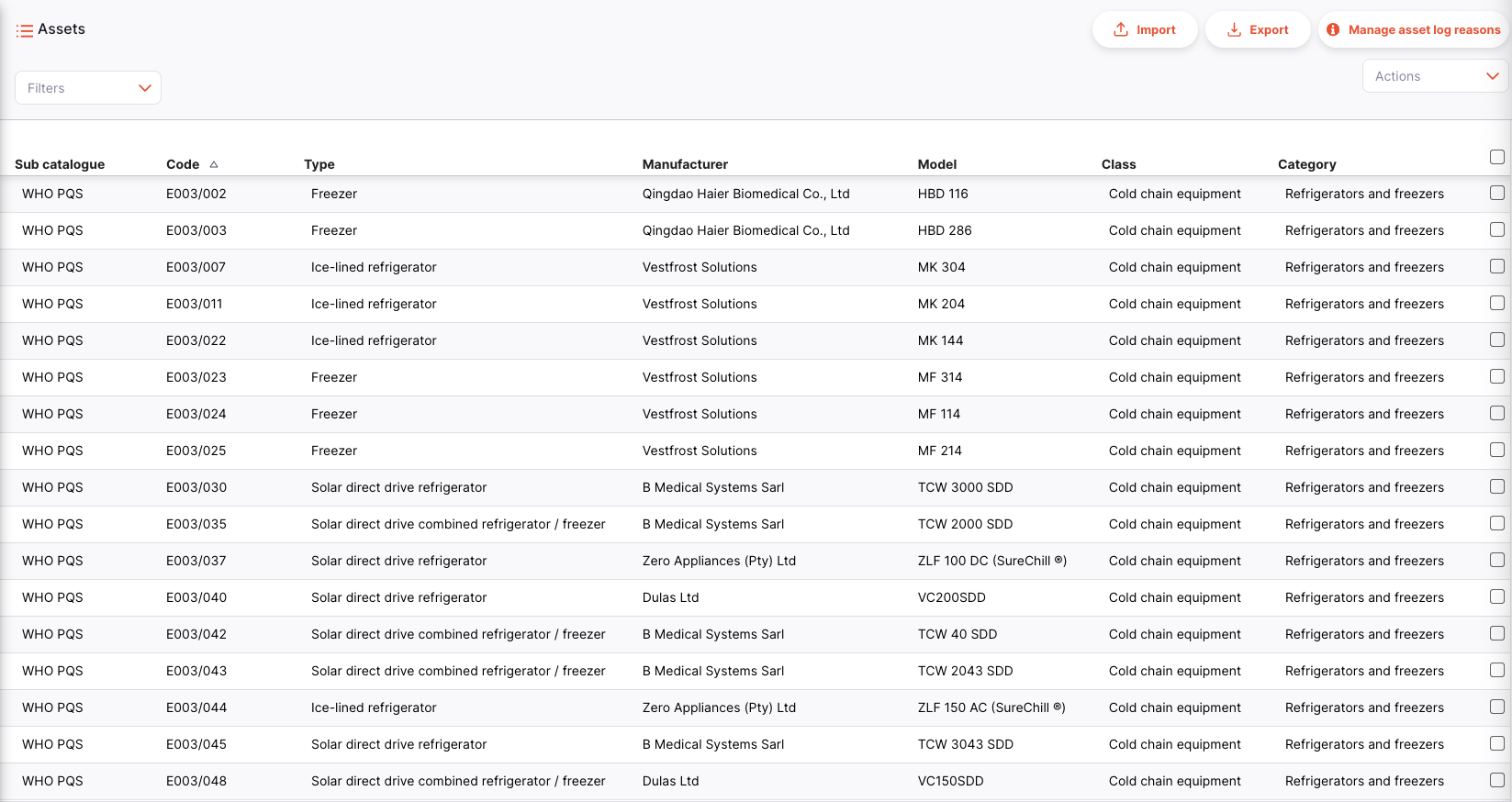Toggle the select-all checkbox in header
The width and height of the screenshot is (1512, 802).
point(1496,157)
